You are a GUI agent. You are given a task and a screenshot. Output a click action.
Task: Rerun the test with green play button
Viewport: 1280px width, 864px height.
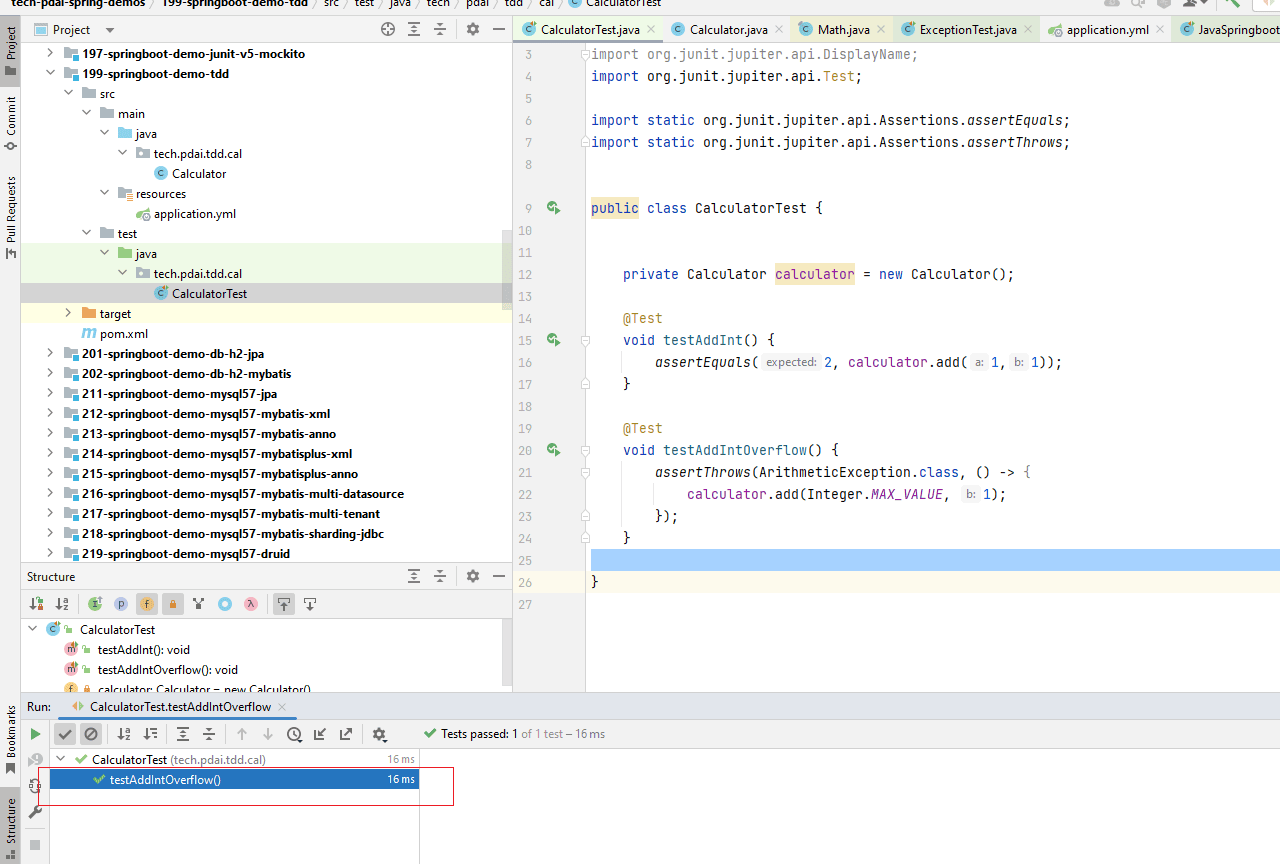tap(36, 734)
